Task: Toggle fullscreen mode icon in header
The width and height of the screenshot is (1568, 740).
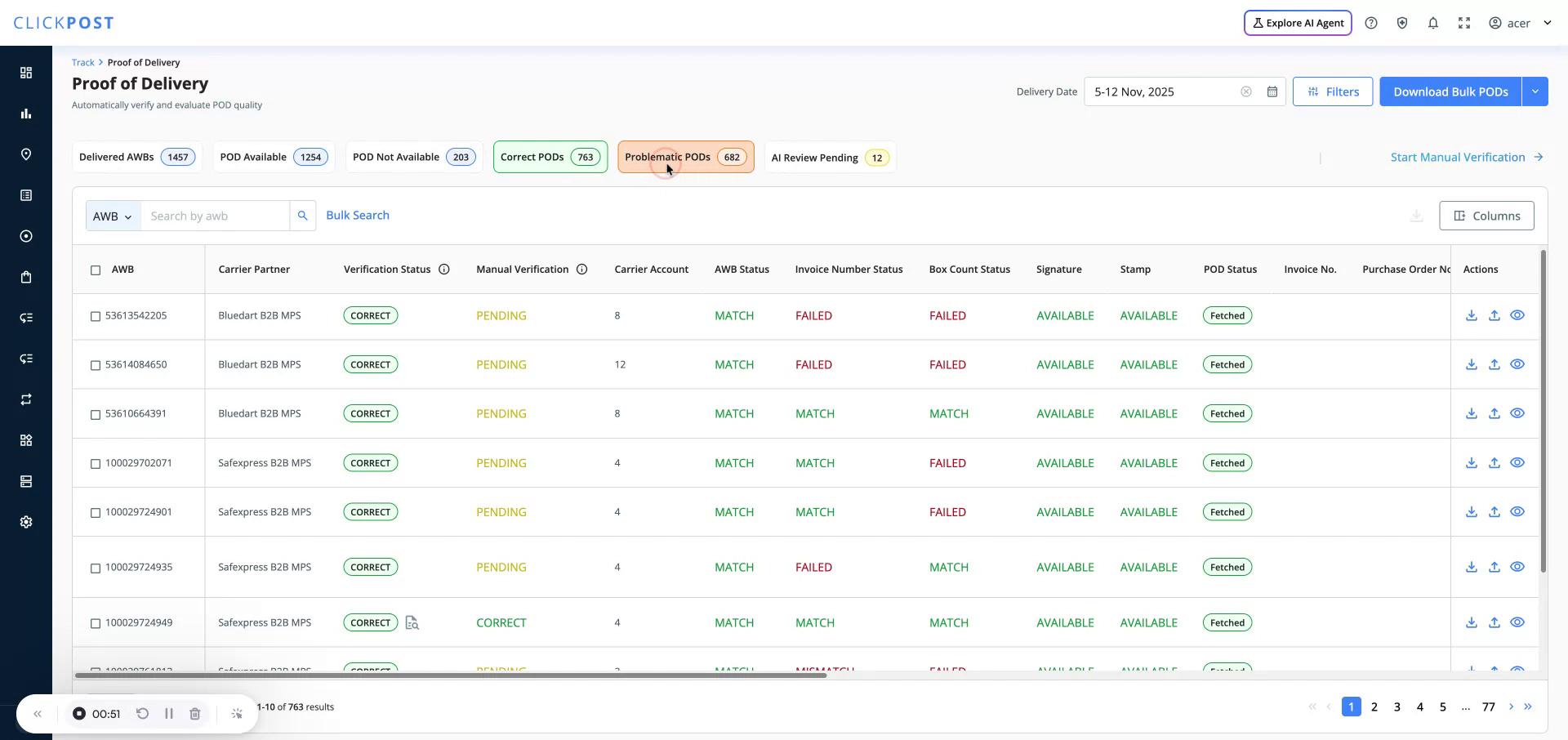Action: tap(1463, 23)
